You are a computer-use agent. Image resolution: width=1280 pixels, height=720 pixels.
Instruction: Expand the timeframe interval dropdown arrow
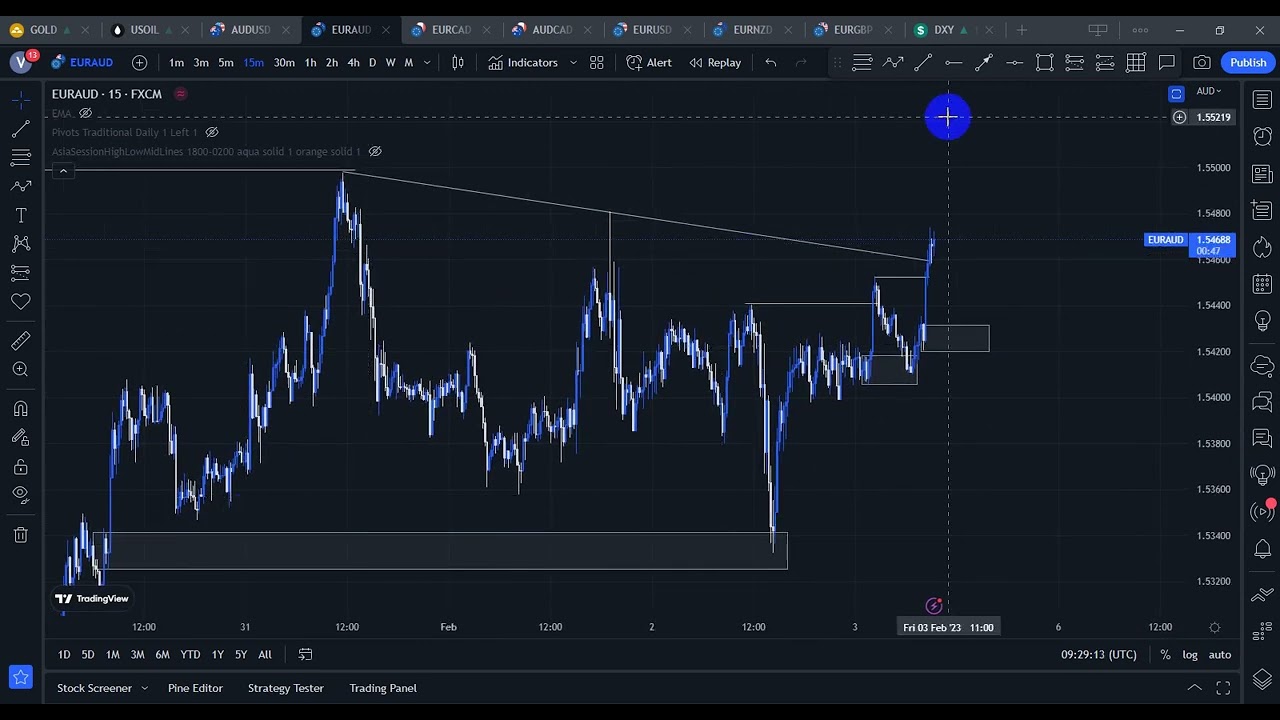pyautogui.click(x=428, y=63)
